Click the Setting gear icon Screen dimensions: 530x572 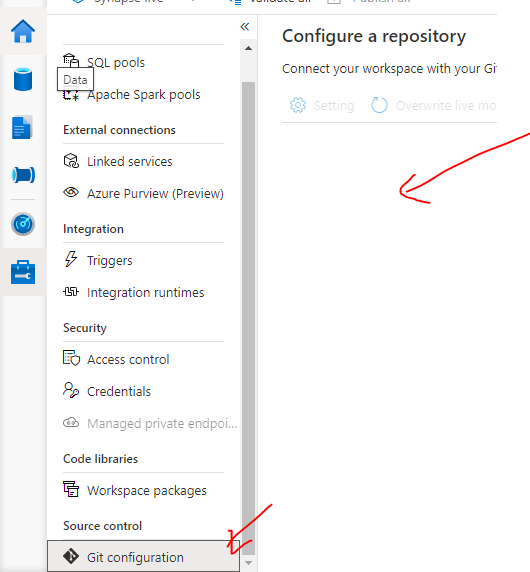(x=298, y=105)
